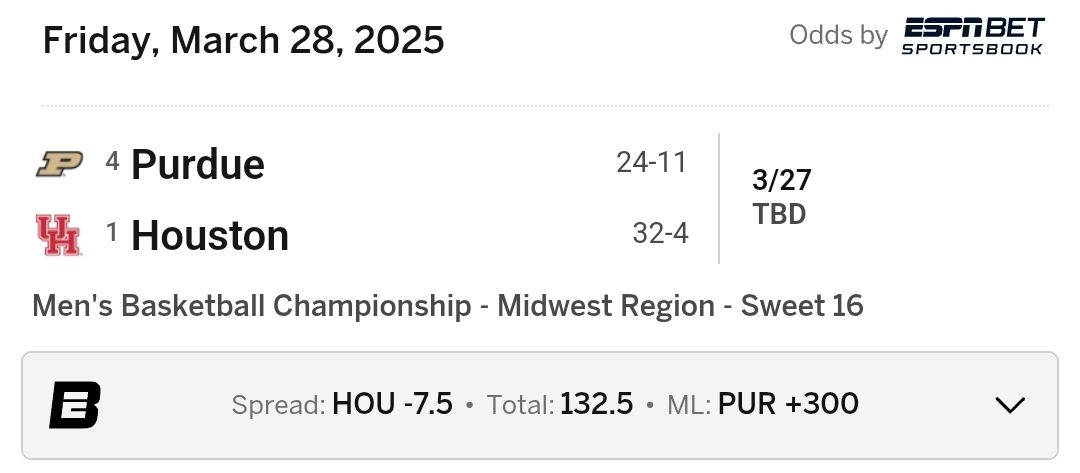1080x473 pixels.
Task: Click Houston's seed number 1
Action: [113, 232]
